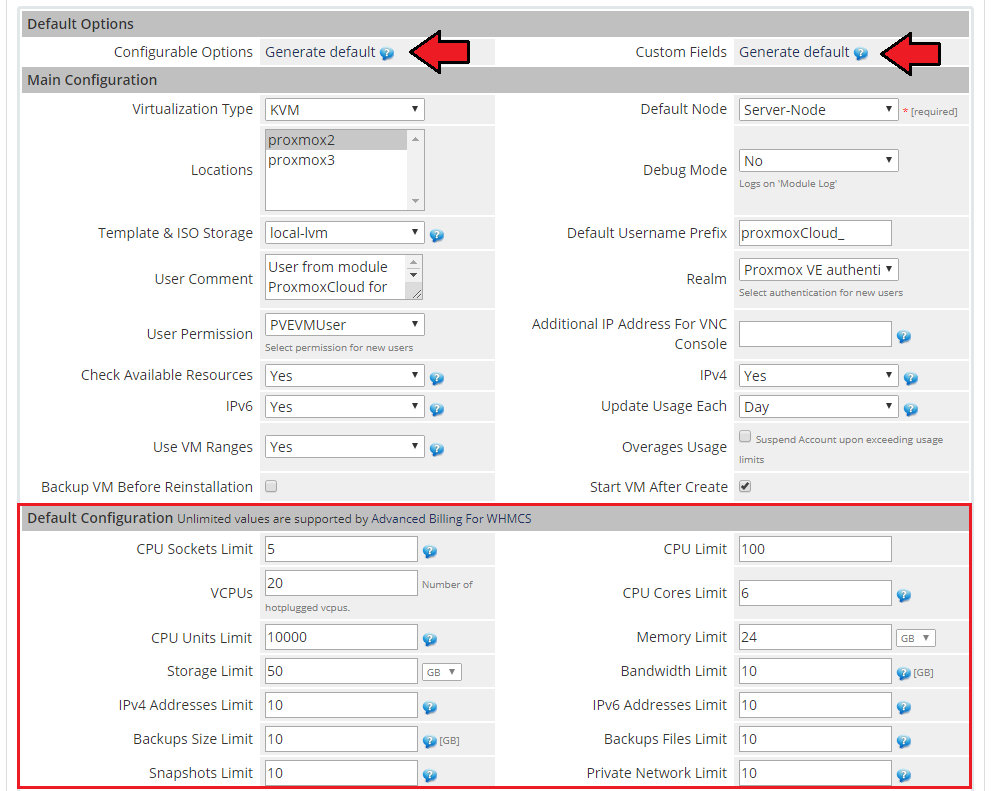Expand Use VM Ranges dropdown

pos(344,447)
